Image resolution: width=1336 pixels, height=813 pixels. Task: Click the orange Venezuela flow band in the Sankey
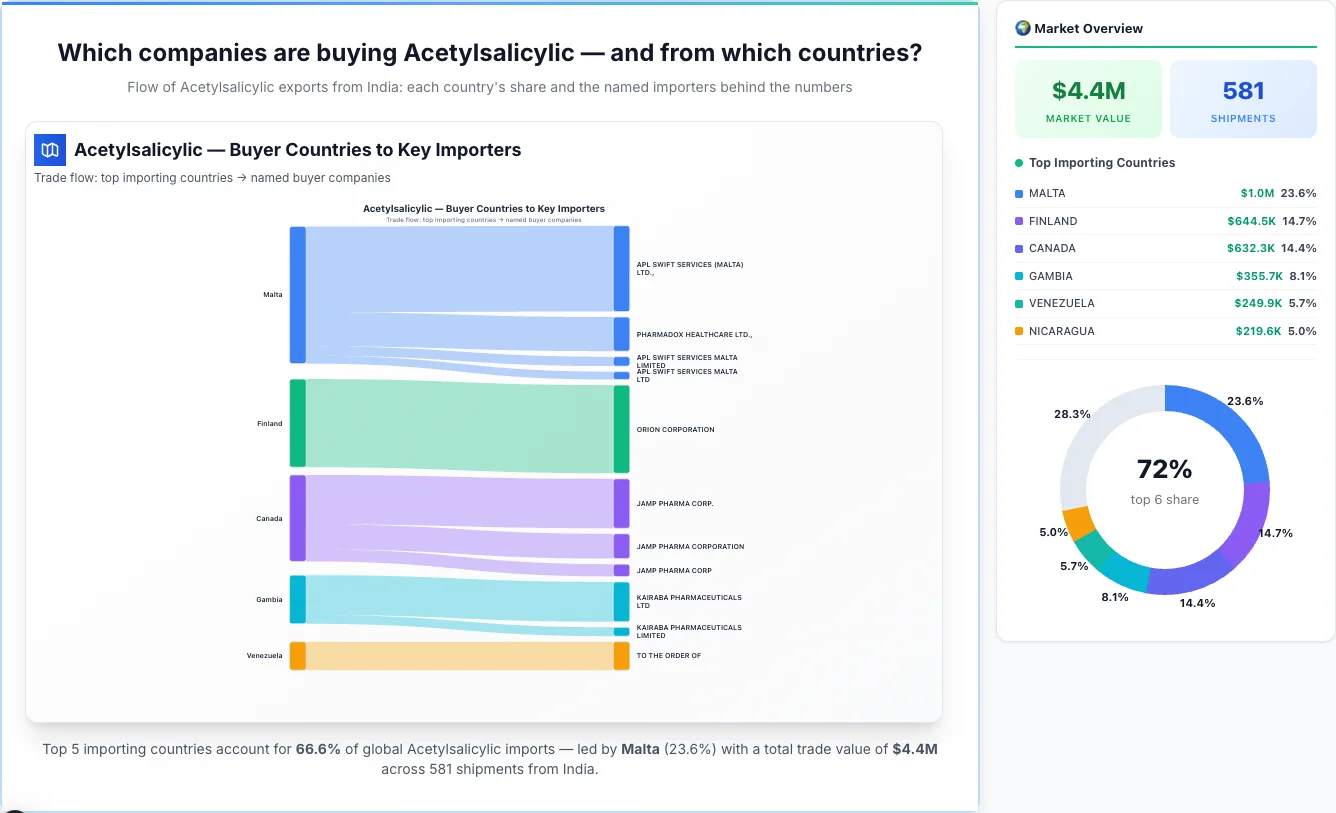[x=455, y=655]
